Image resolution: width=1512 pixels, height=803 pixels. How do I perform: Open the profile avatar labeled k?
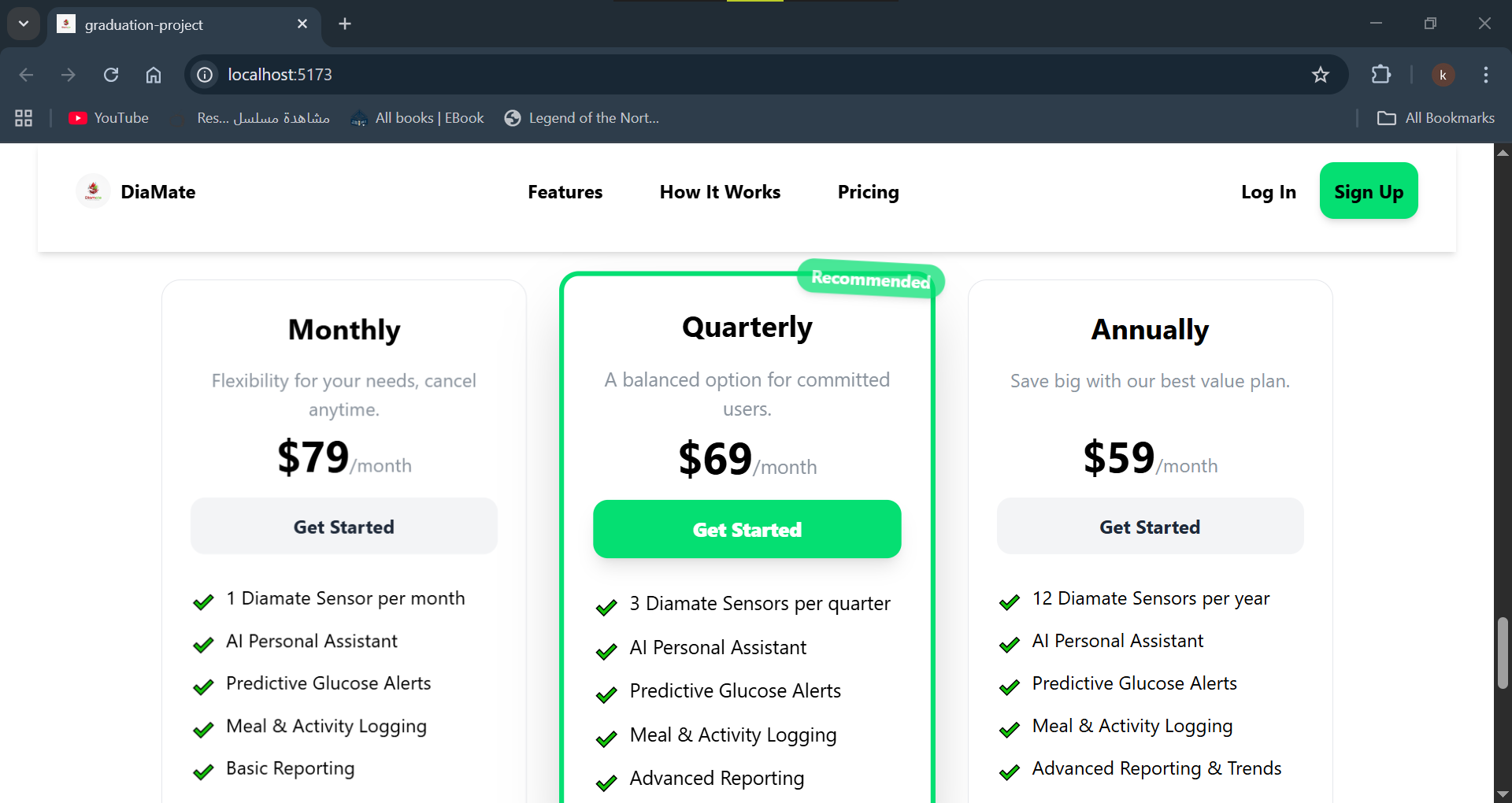point(1443,75)
